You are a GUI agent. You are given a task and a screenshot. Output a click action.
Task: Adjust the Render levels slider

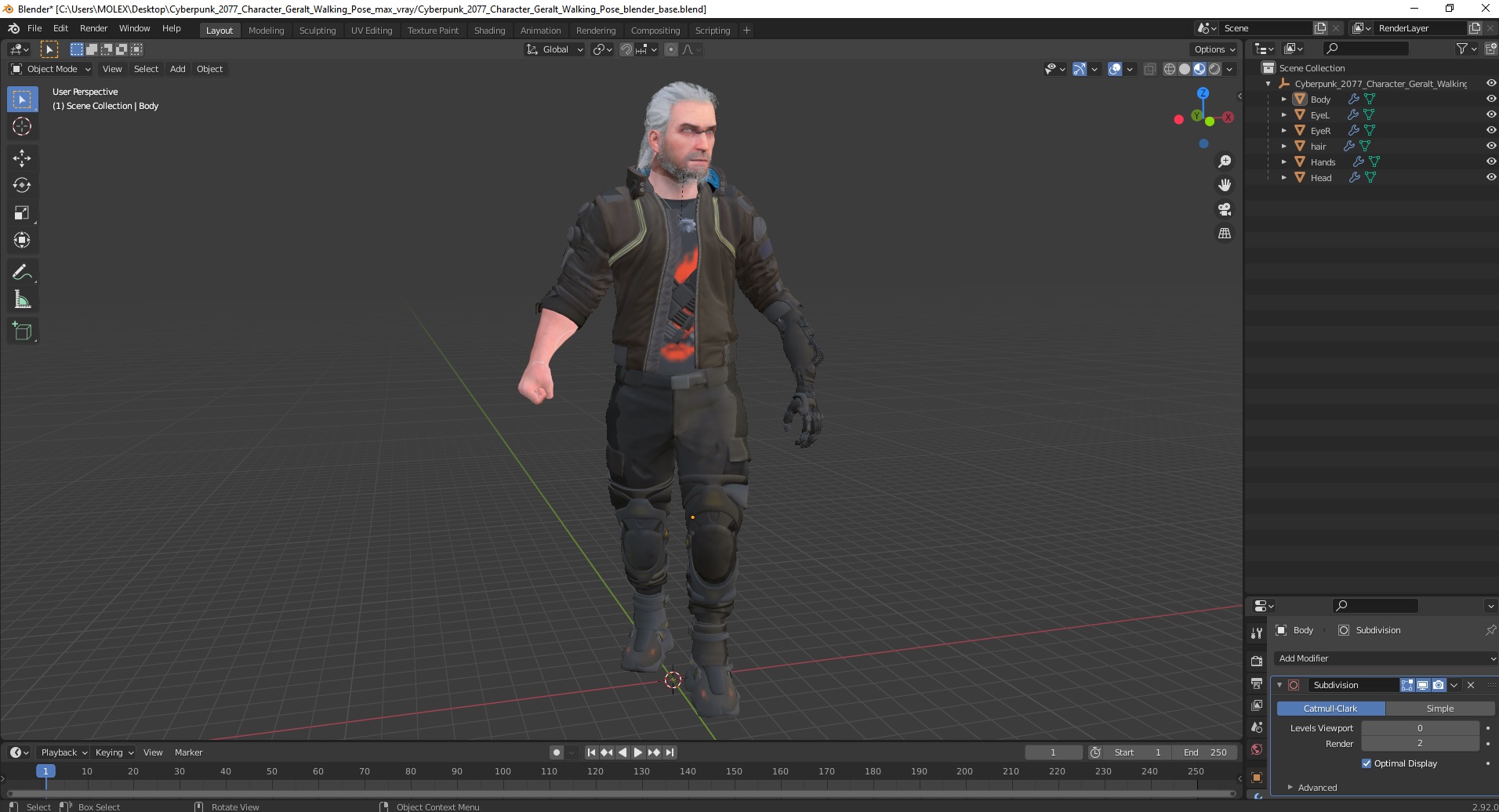(x=1420, y=743)
